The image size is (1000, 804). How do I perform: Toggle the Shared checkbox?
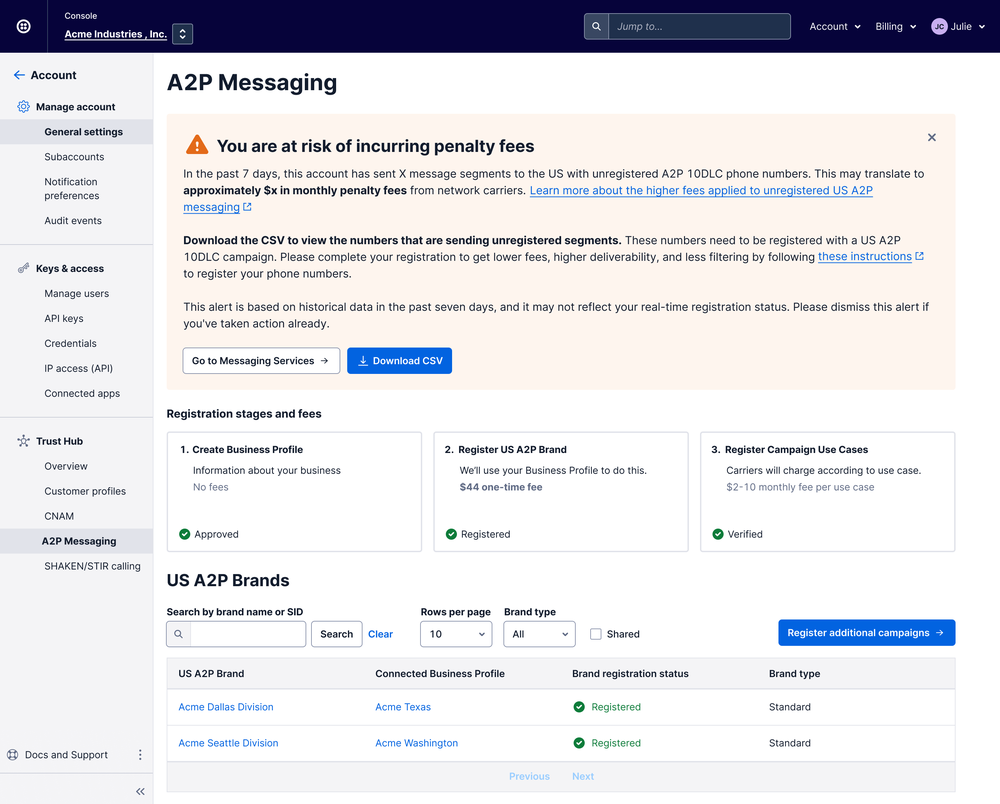(596, 634)
